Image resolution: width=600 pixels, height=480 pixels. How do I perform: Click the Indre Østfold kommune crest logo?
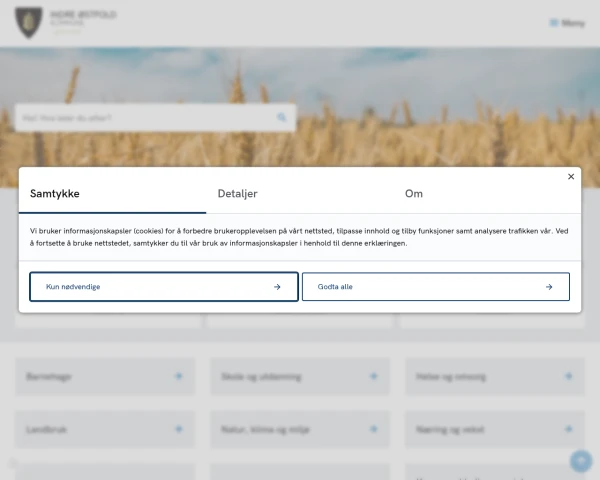point(29,23)
